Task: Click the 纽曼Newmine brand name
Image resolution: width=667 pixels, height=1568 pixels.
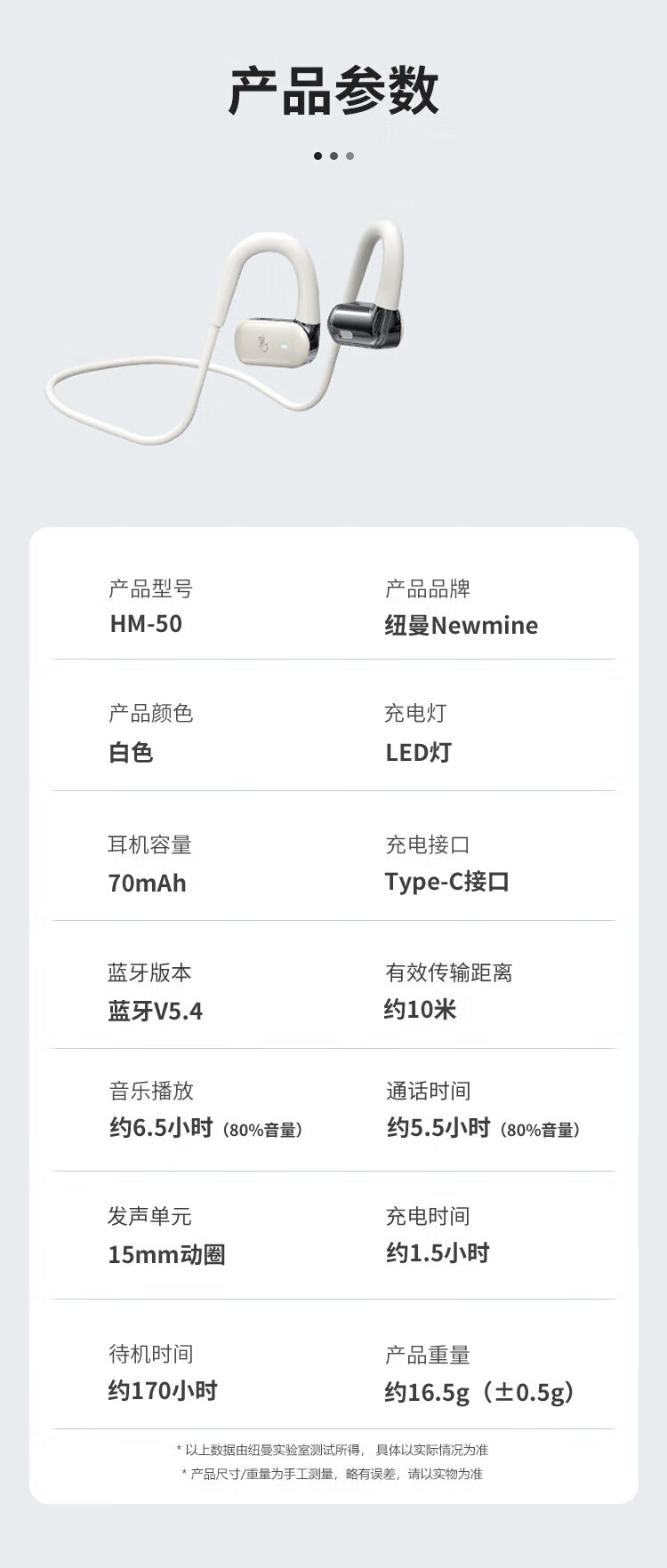Action: coord(461,626)
